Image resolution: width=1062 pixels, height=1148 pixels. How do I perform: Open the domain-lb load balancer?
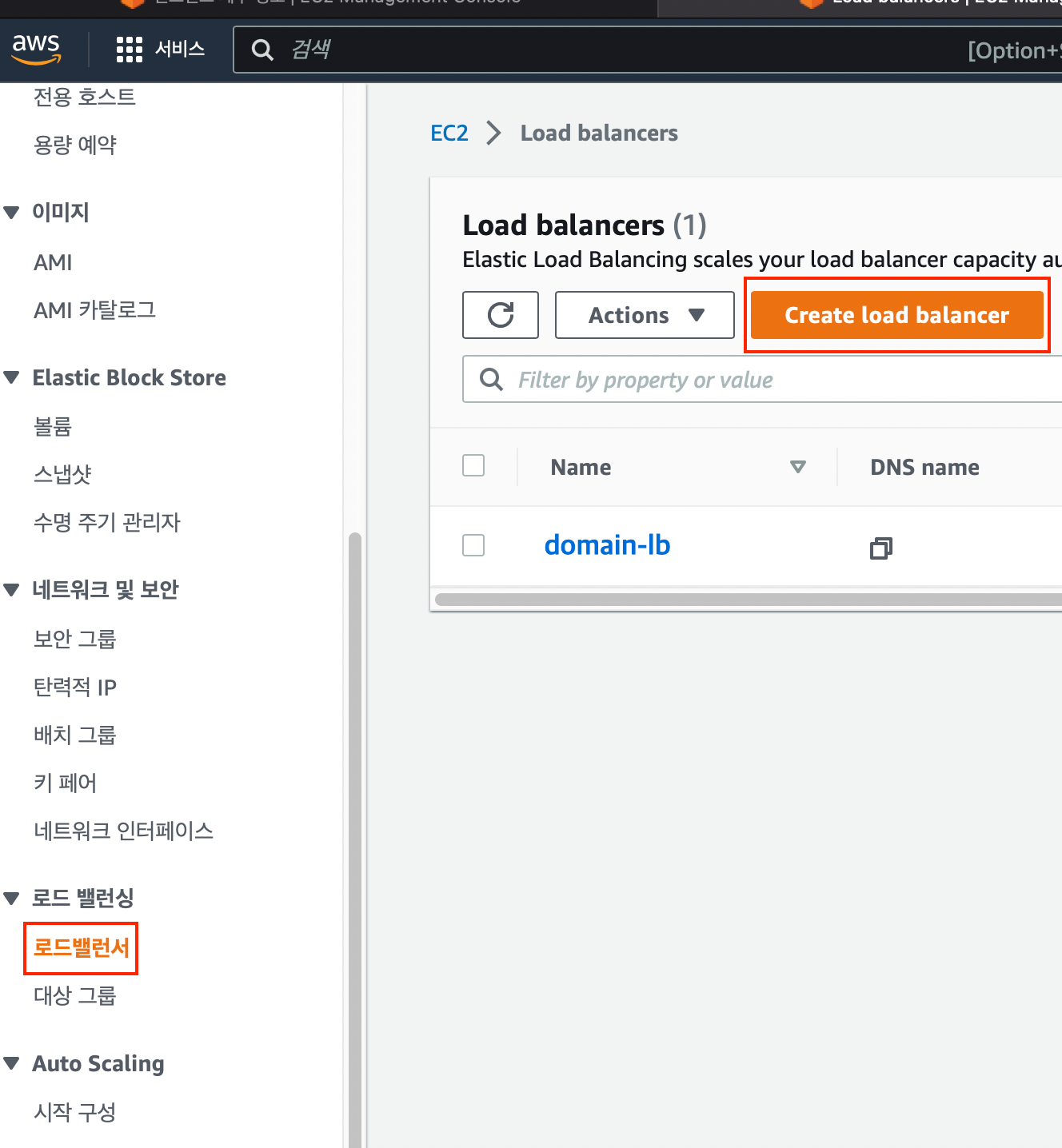coord(607,545)
